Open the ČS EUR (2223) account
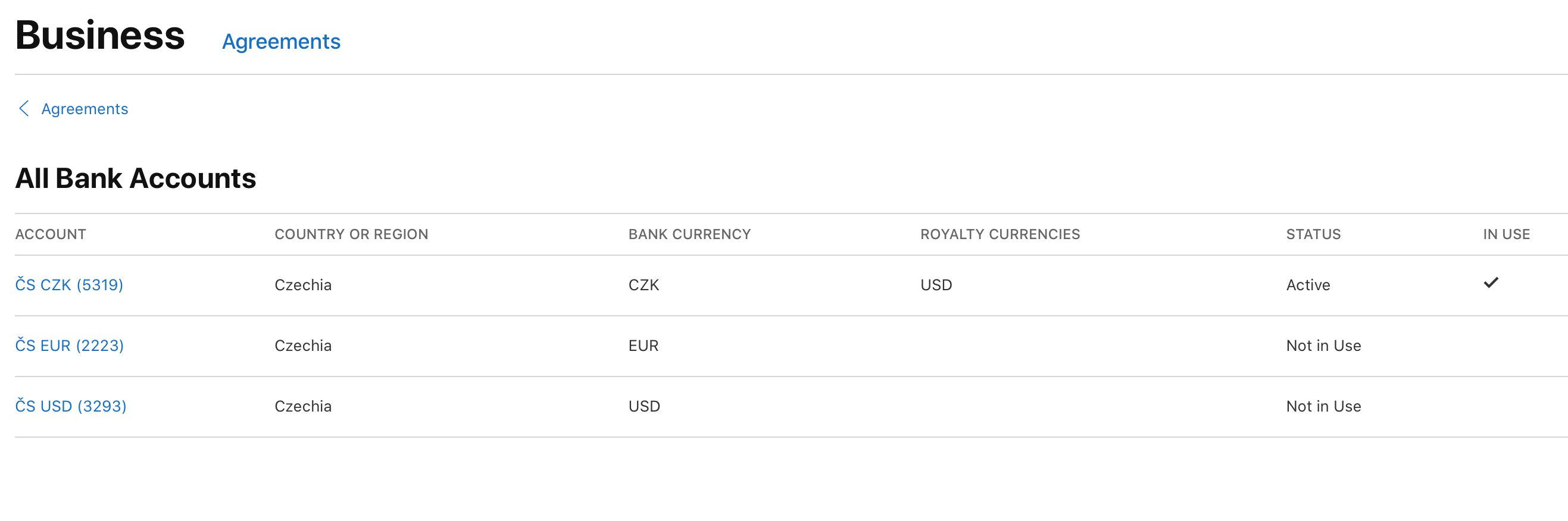This screenshot has width=1568, height=521. pyautogui.click(x=70, y=346)
